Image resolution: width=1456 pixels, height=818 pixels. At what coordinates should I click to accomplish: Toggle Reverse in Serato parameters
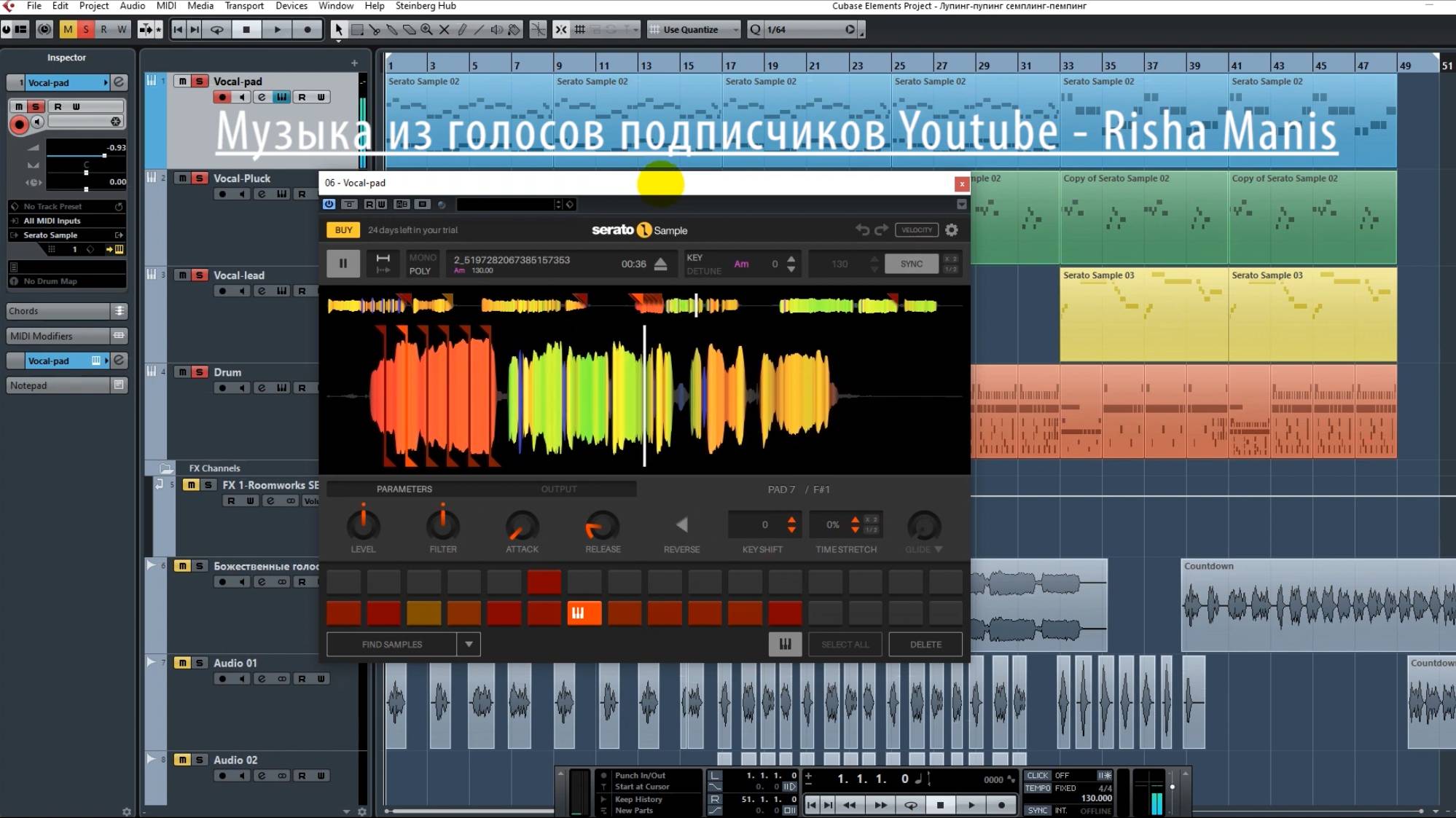pos(681,525)
